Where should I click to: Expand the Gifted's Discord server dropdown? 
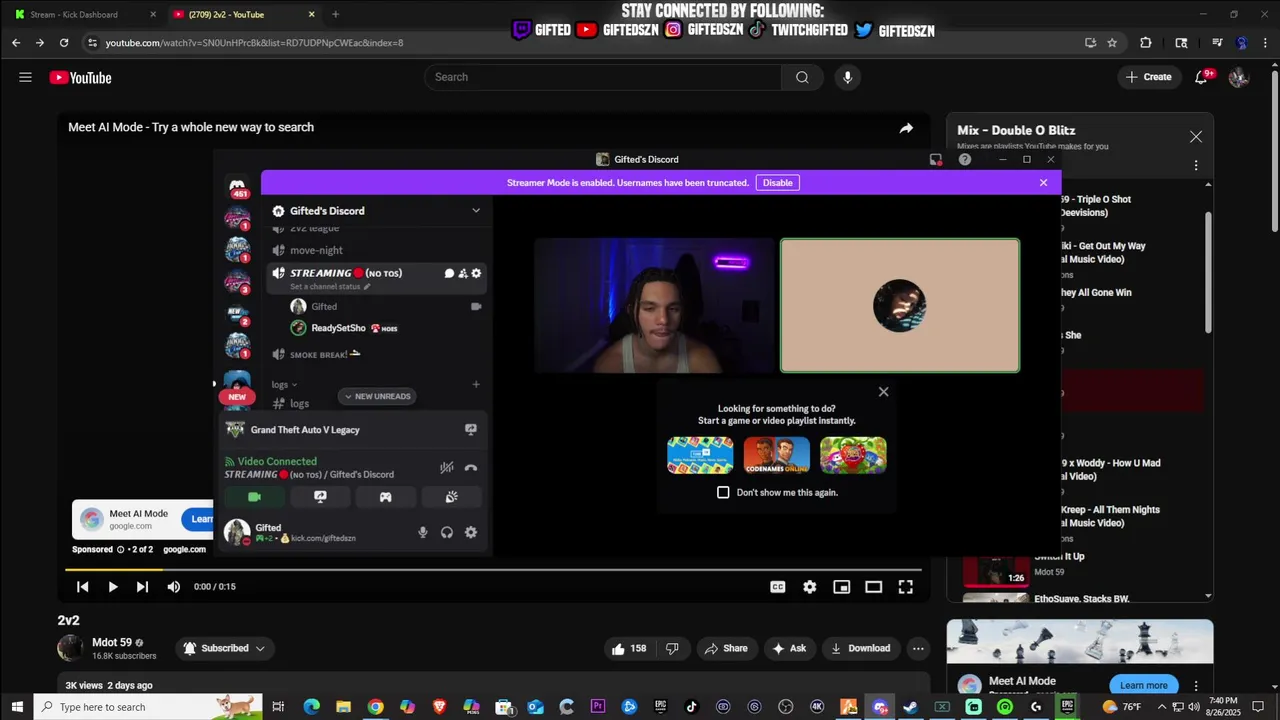(x=476, y=211)
